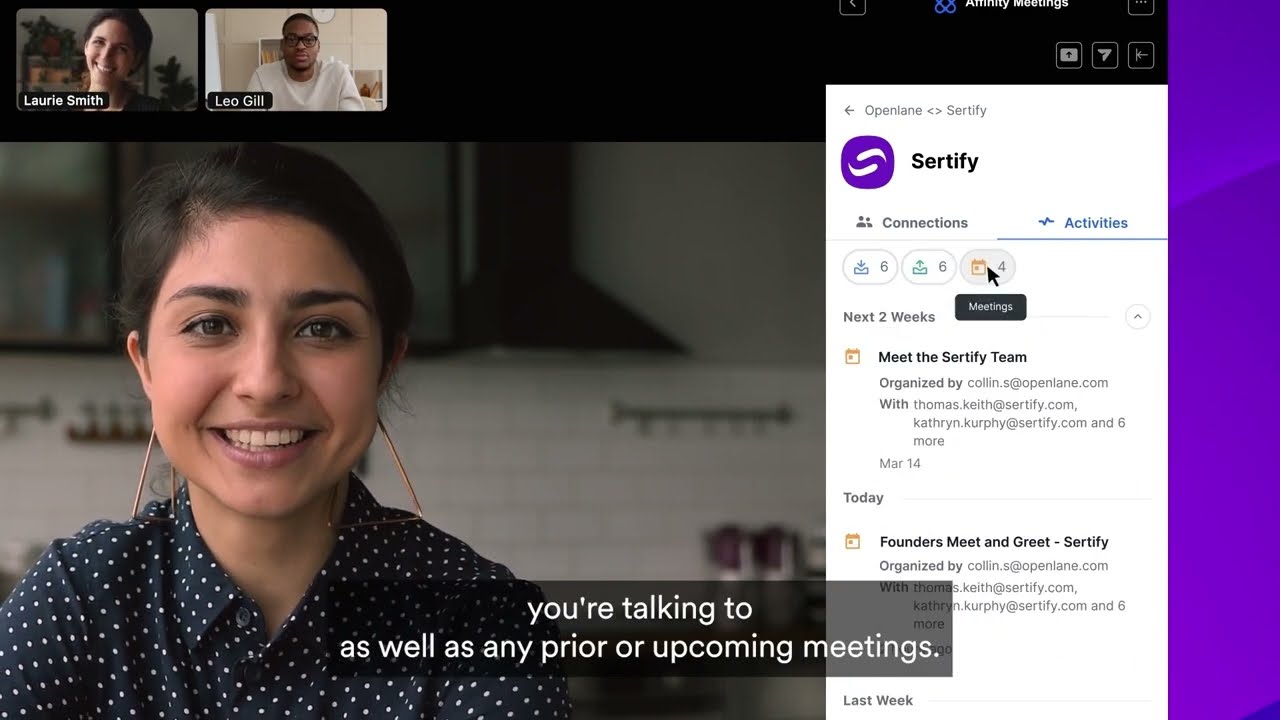This screenshot has width=1280, height=720.
Task: Switch to the Connections tab
Action: point(912,222)
